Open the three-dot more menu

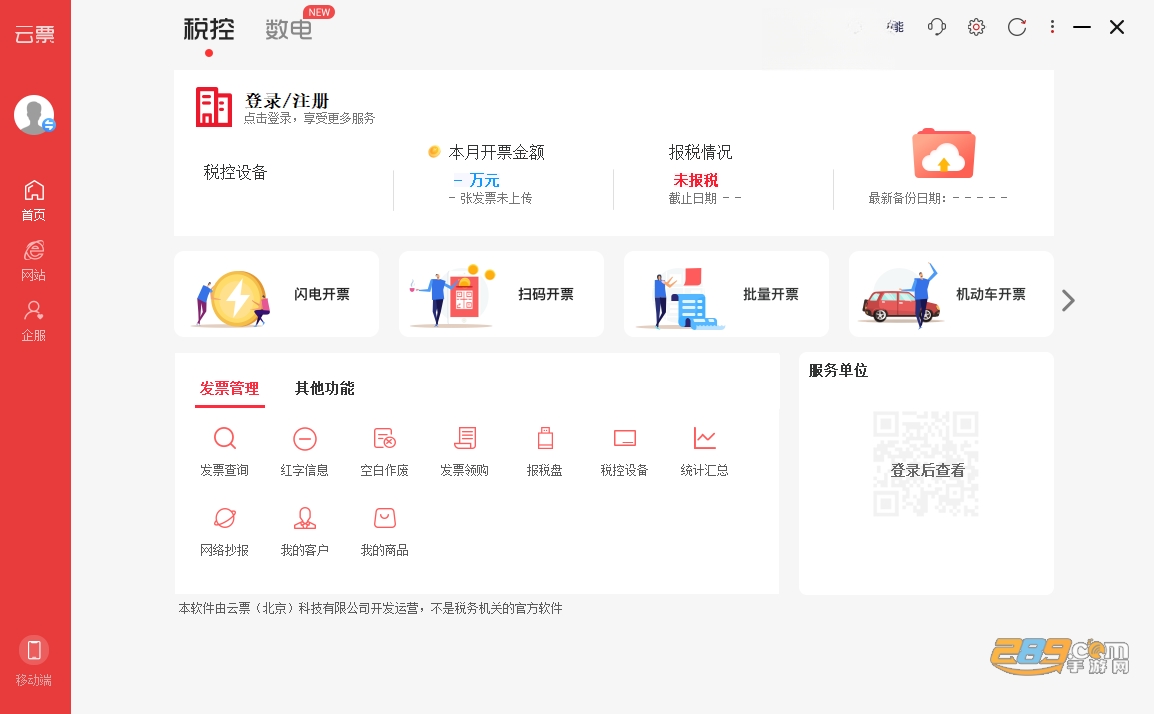(x=1052, y=27)
